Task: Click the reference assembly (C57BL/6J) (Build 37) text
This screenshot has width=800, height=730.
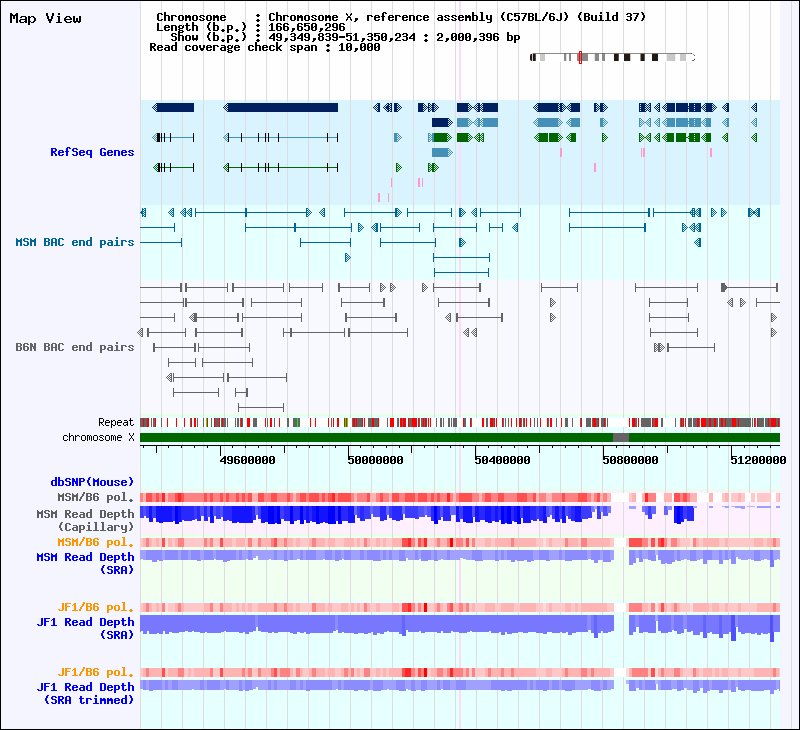Action: (506, 17)
